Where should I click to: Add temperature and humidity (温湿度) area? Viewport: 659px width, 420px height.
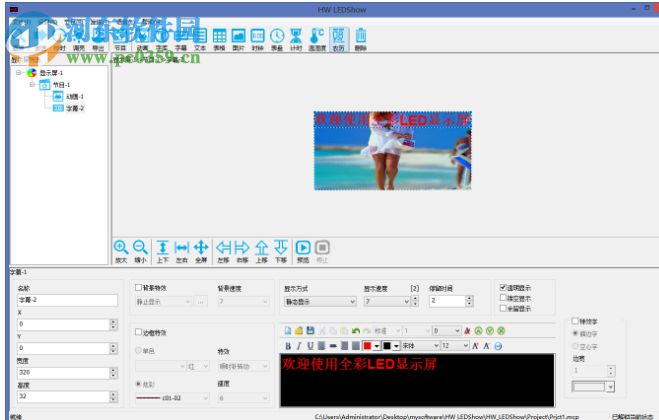tap(317, 40)
